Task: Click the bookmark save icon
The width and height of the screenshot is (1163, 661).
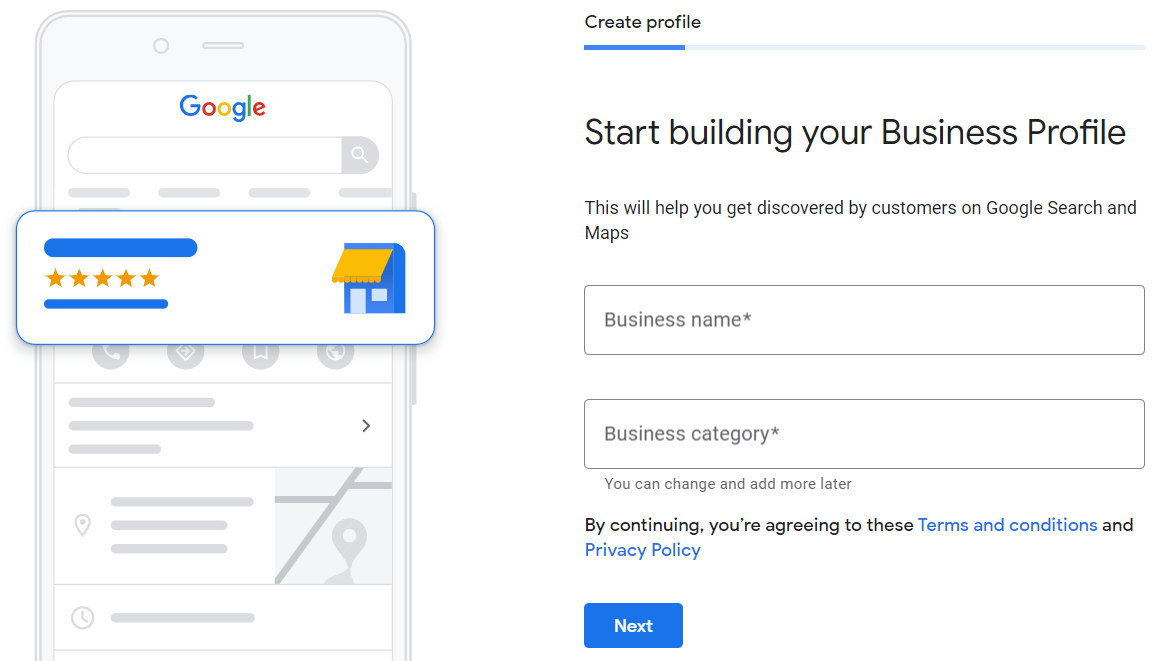Action: pyautogui.click(x=260, y=352)
